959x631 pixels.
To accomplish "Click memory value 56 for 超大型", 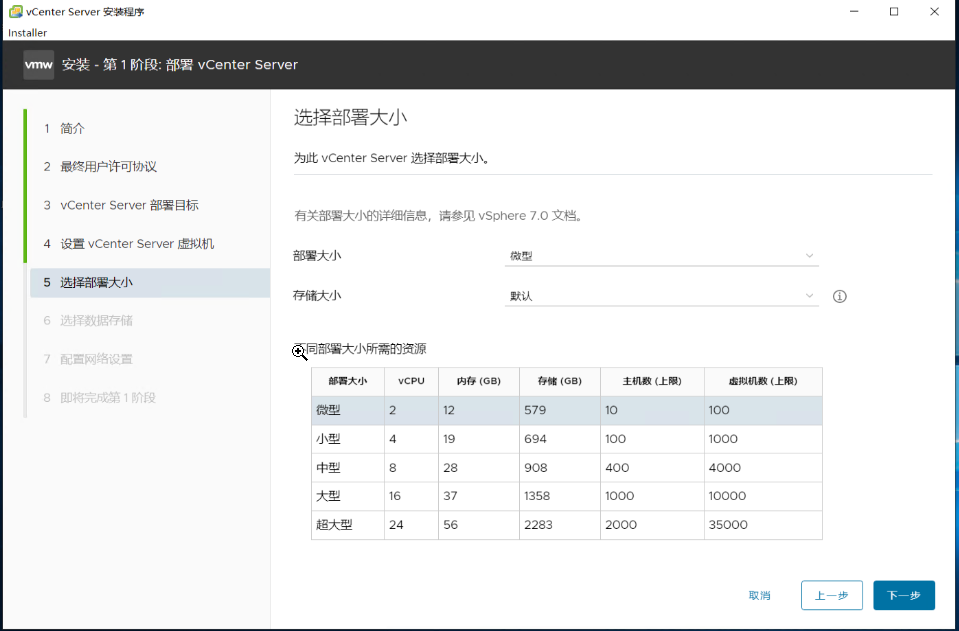I will 451,525.
